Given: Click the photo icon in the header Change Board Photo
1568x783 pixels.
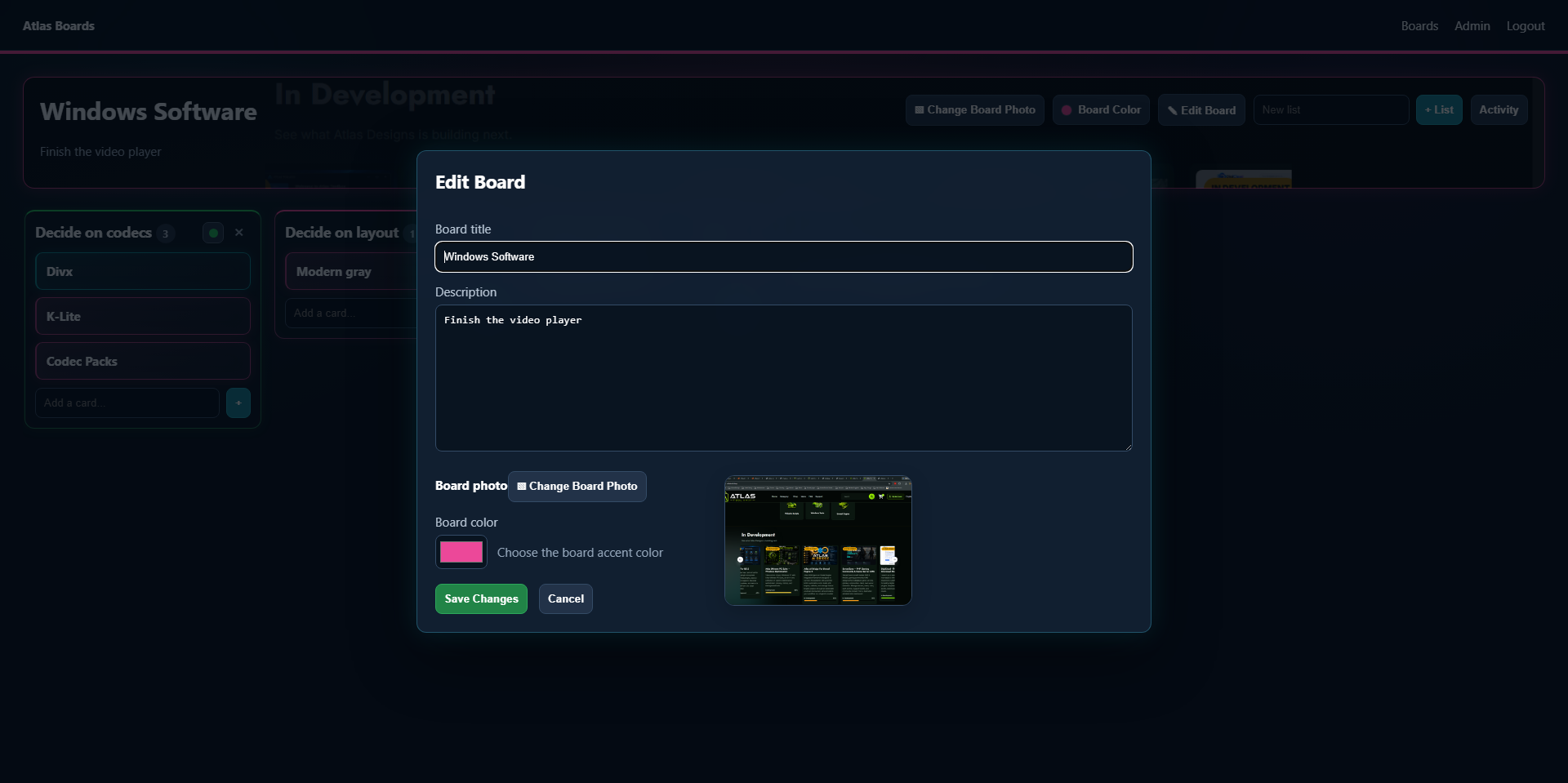Looking at the screenshot, I should (x=920, y=110).
